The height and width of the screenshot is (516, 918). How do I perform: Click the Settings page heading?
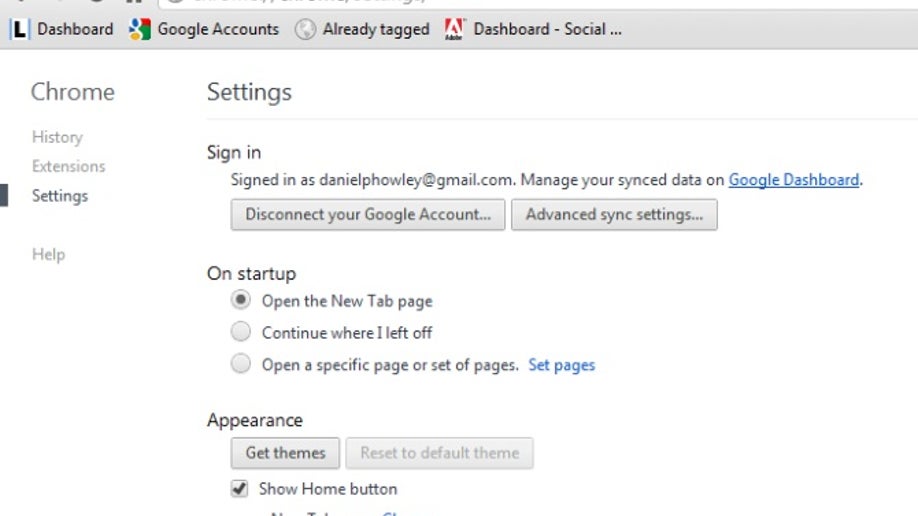[249, 92]
